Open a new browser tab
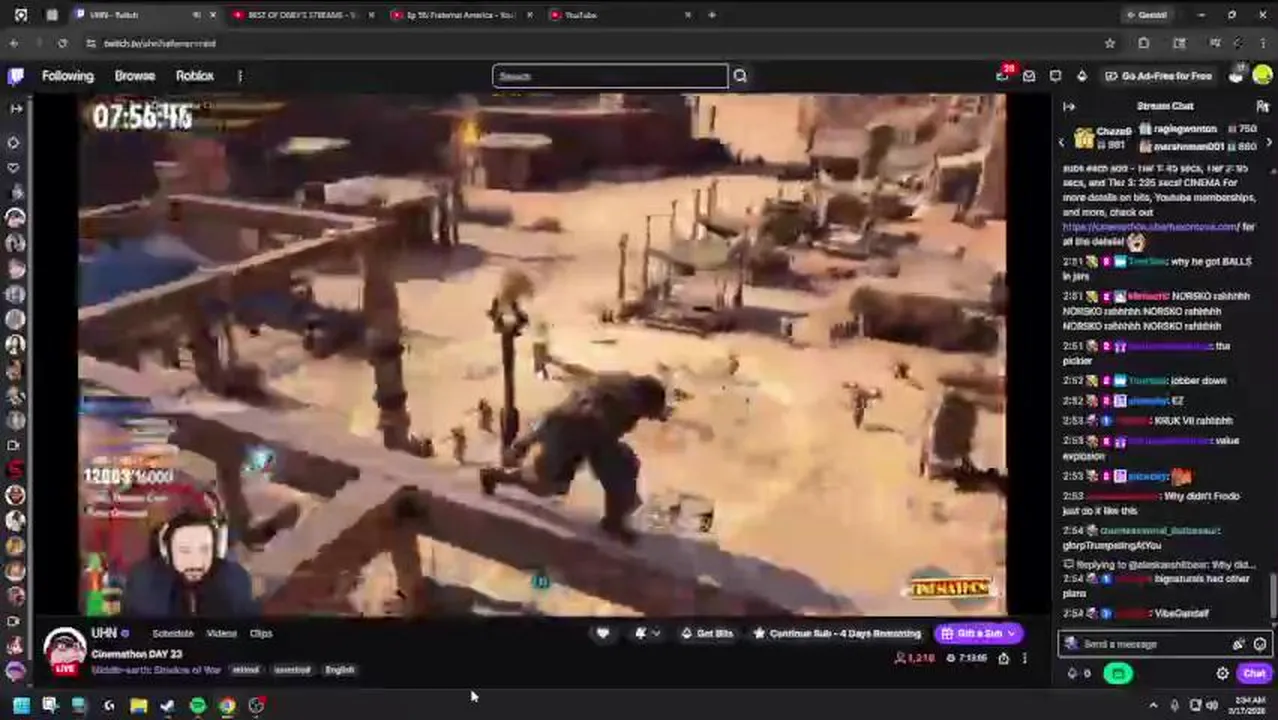The width and height of the screenshot is (1278, 720). coord(712,15)
